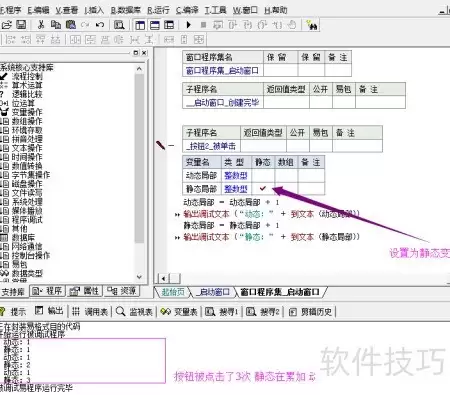Click the Copy icon in toolbar
Image resolution: width=450 pixels, height=395 pixels.
coord(55,25)
